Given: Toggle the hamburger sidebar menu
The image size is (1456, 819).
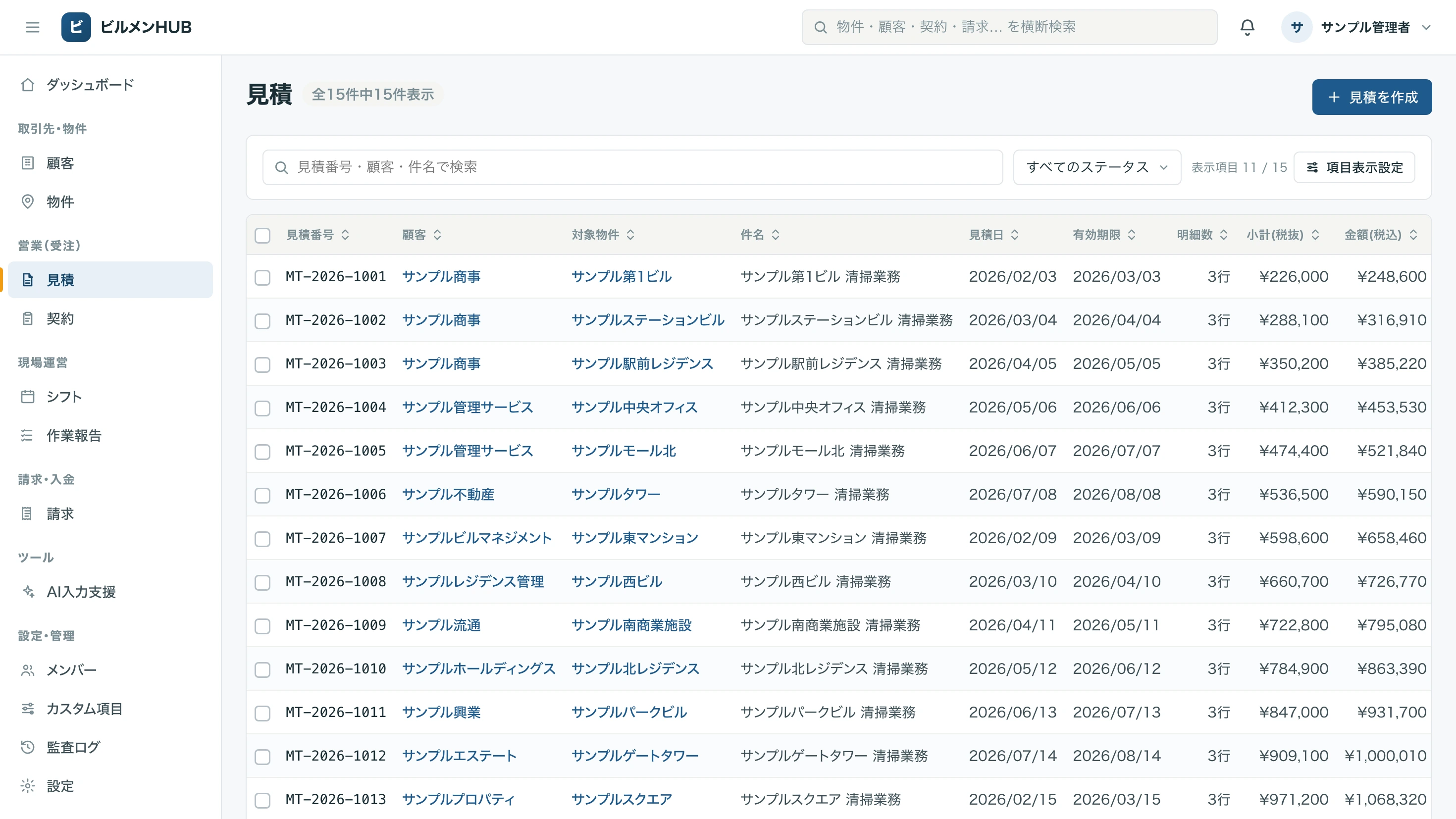Looking at the screenshot, I should (x=32, y=27).
